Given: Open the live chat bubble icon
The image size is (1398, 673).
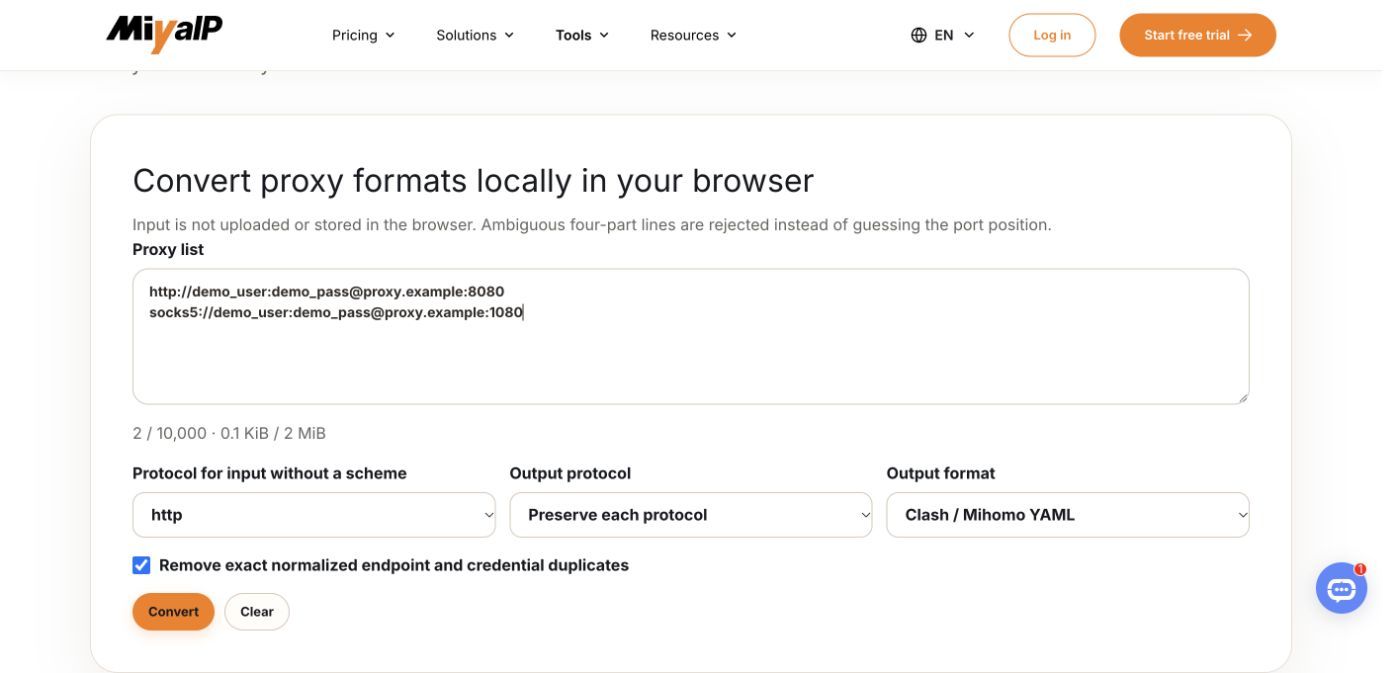Looking at the screenshot, I should (x=1341, y=588).
